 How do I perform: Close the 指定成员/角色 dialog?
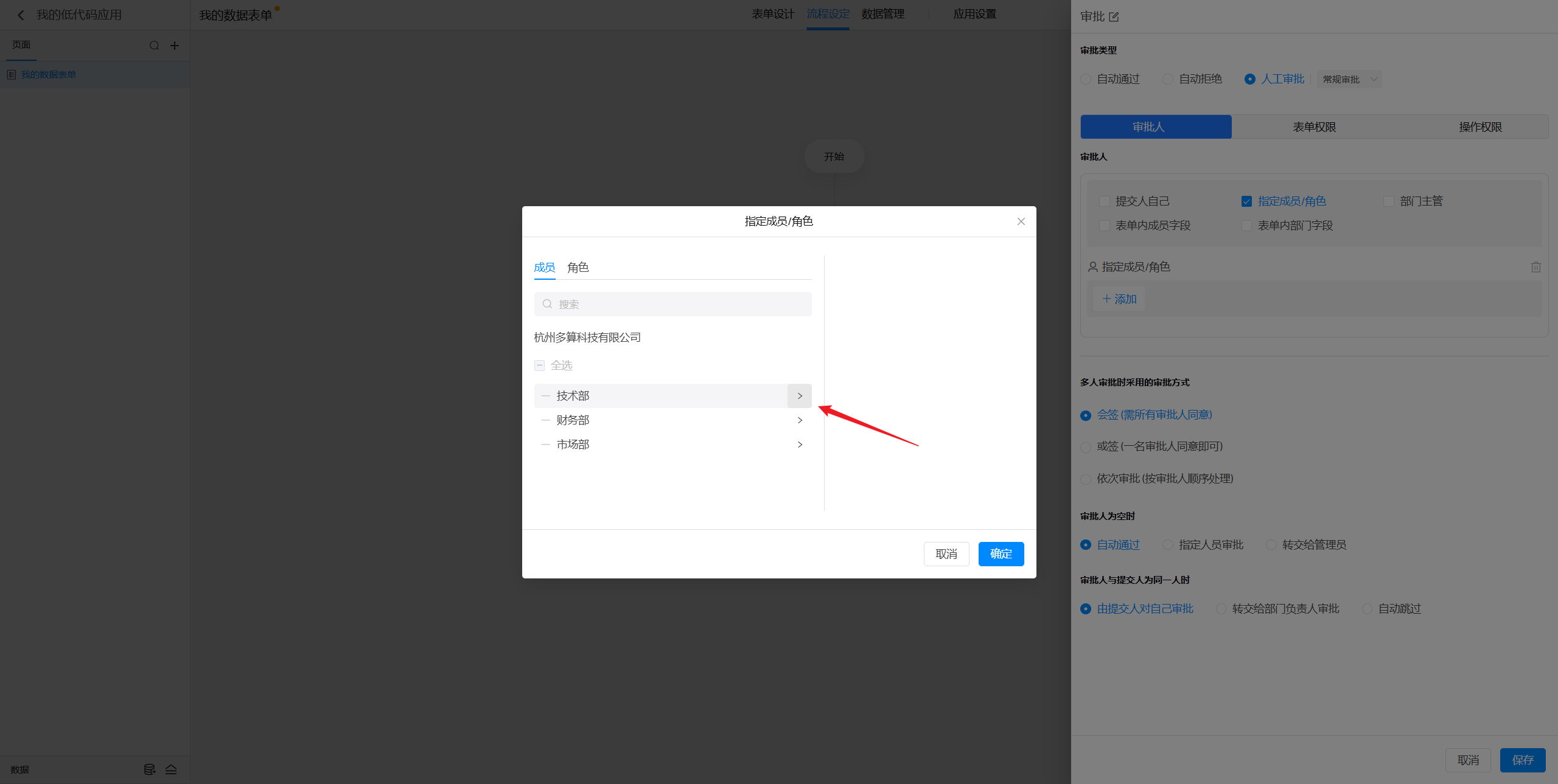coord(1021,221)
